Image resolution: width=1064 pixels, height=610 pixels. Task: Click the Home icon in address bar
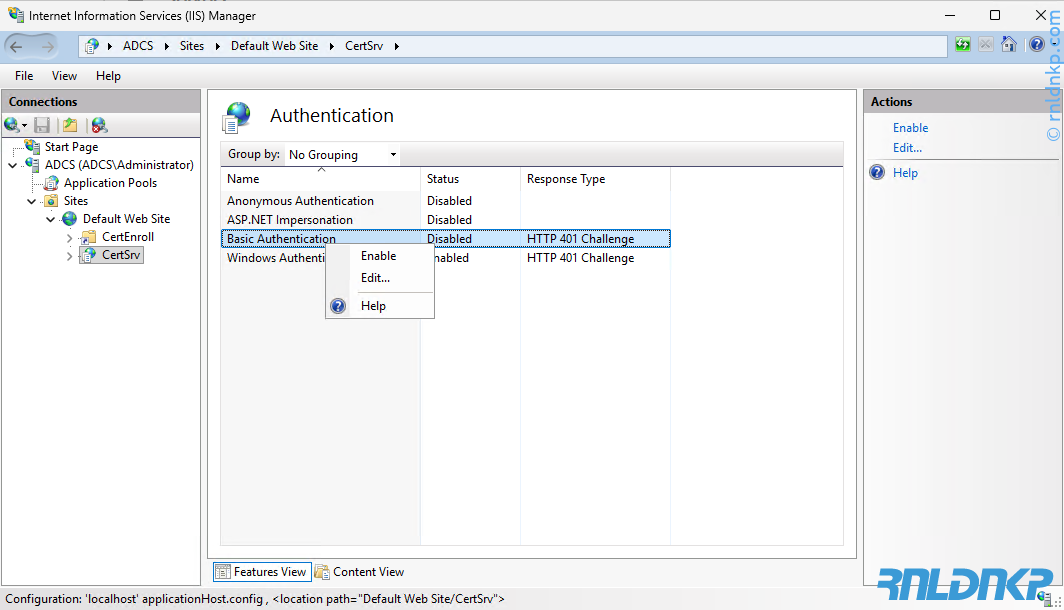pyautogui.click(x=1009, y=45)
